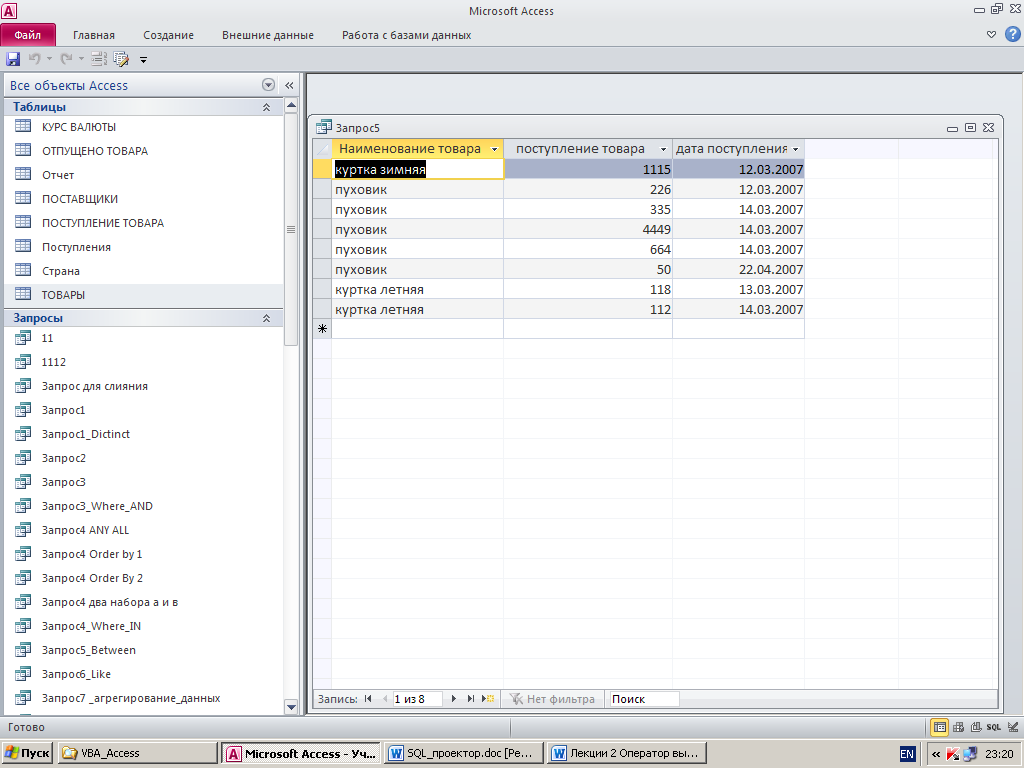The height and width of the screenshot is (768, 1024).
Task: Click the navigation pane scroll-up arrow
Action: [291, 105]
